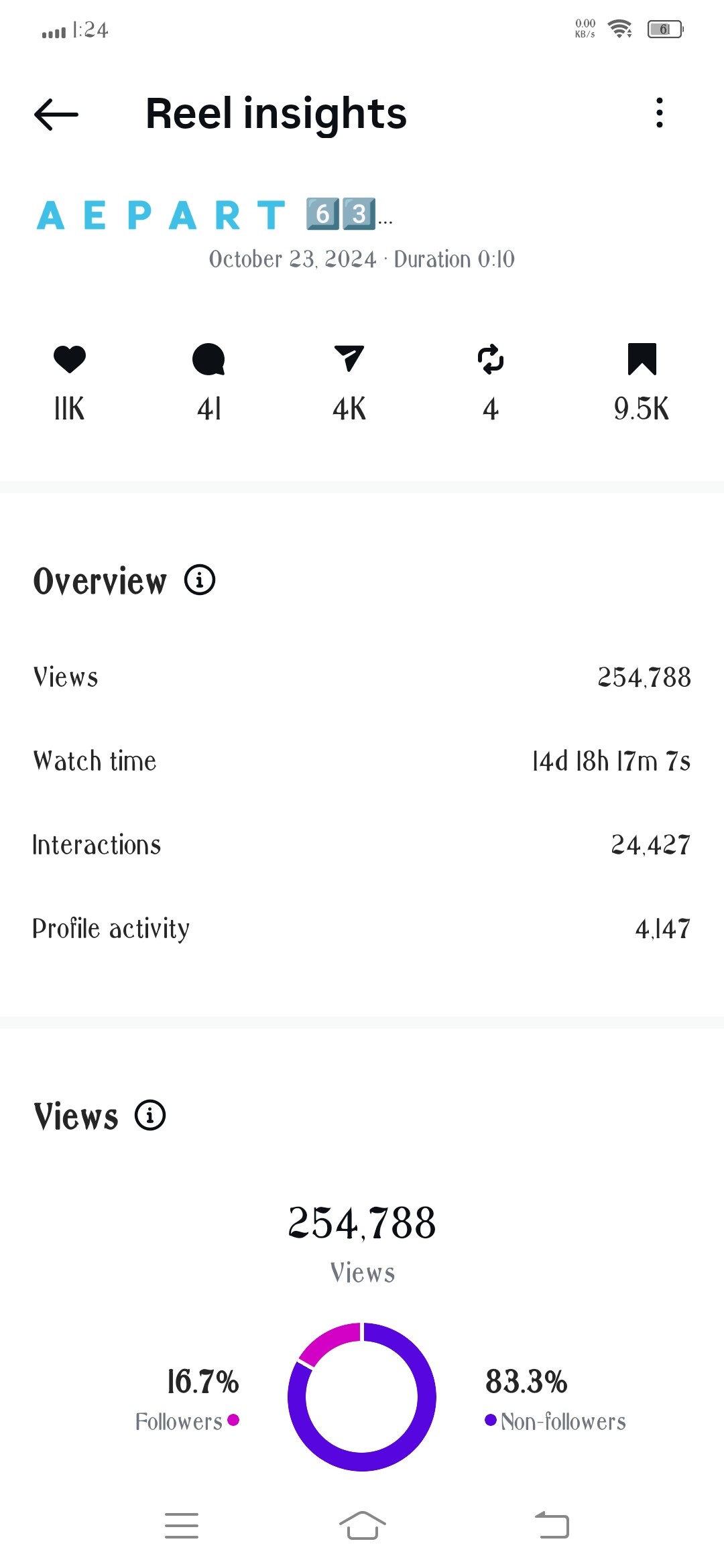Select the Watch time row
The image size is (724, 1568).
tap(362, 761)
